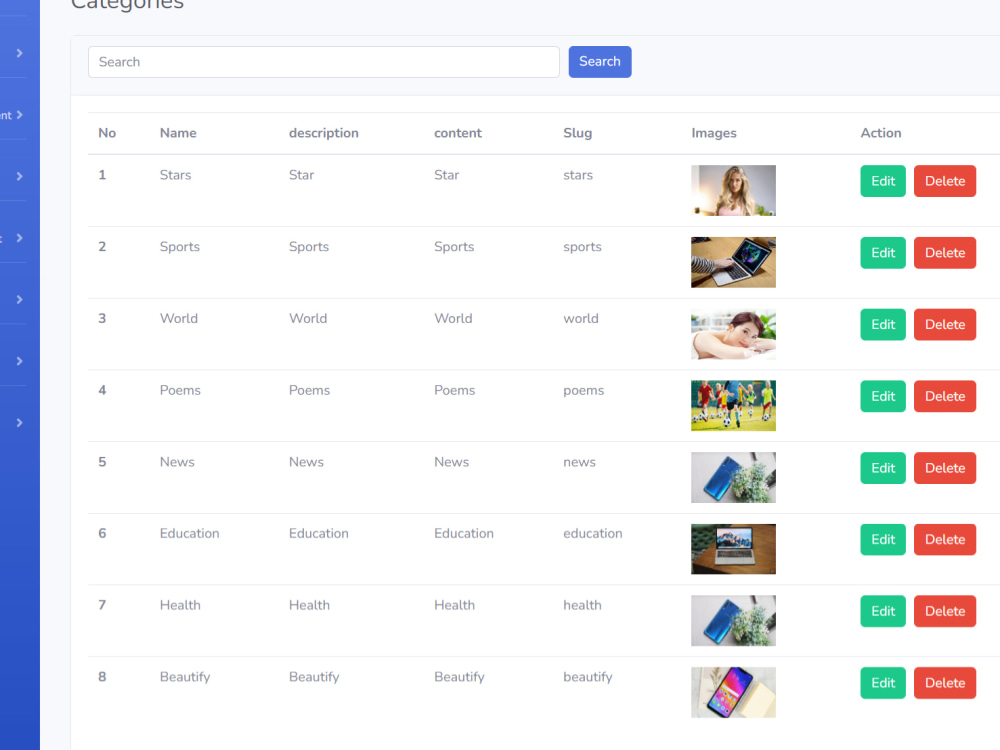The height and width of the screenshot is (750, 1000).
Task: Select the 'beautify' slug cell
Action: [x=588, y=677]
